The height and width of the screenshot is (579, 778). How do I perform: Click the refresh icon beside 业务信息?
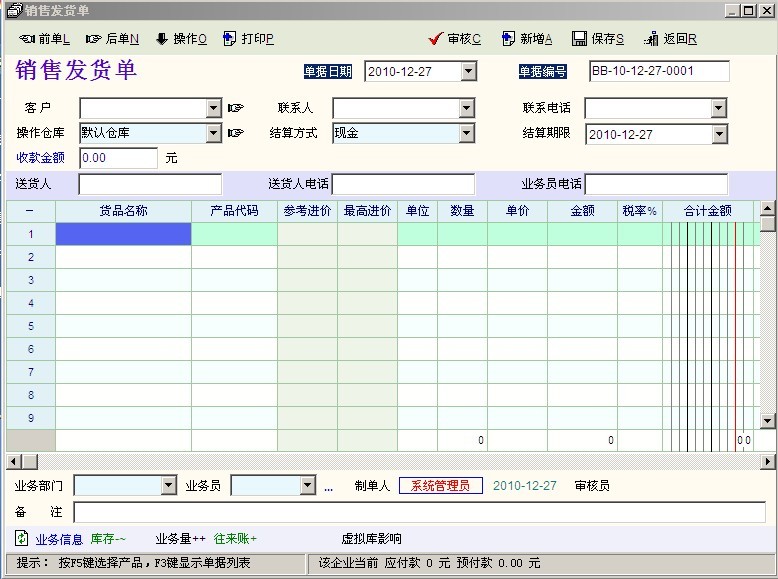[21, 538]
